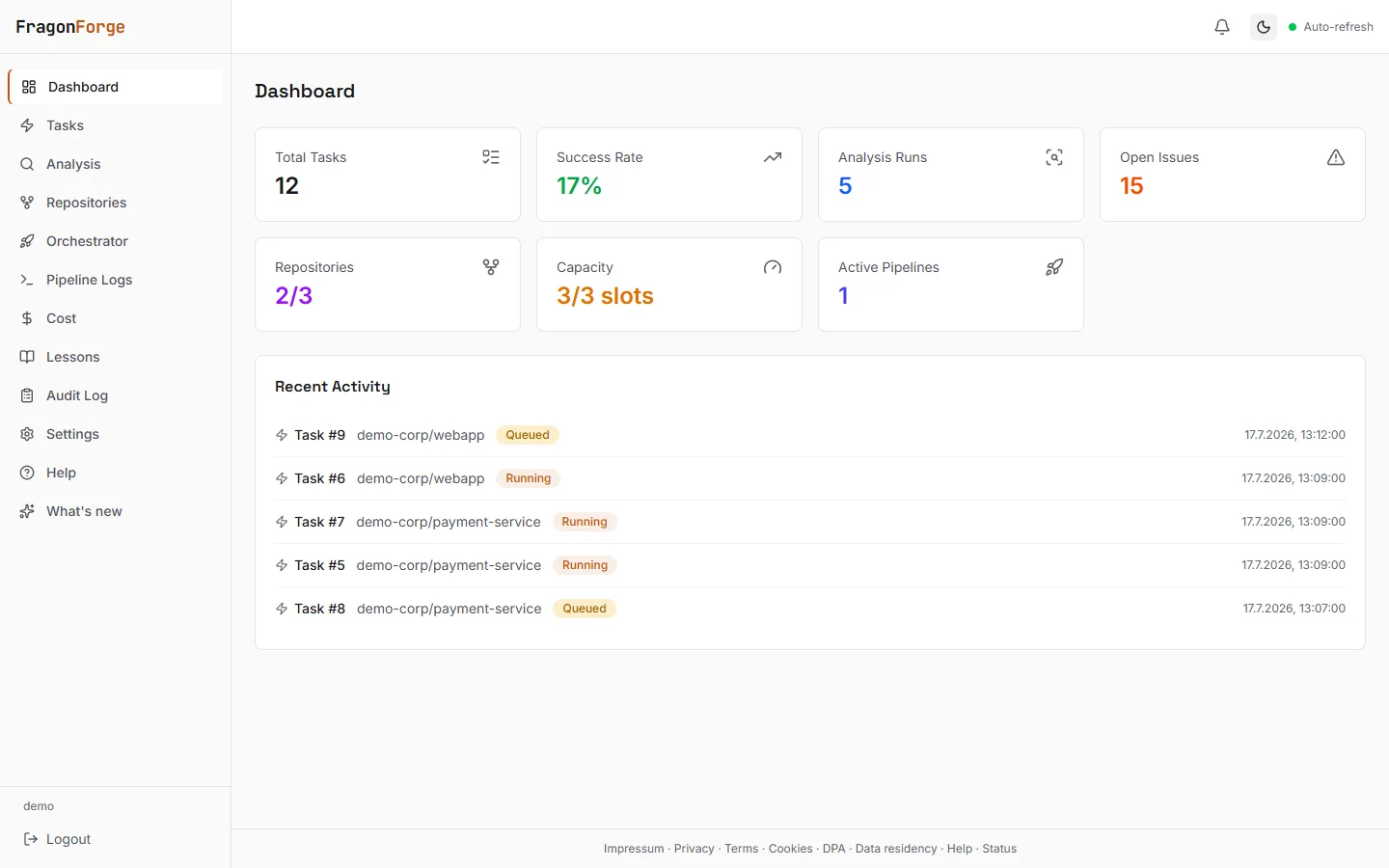Click the Orchestrator rocket icon in sidebar
This screenshot has height=868, width=1389.
click(27, 241)
